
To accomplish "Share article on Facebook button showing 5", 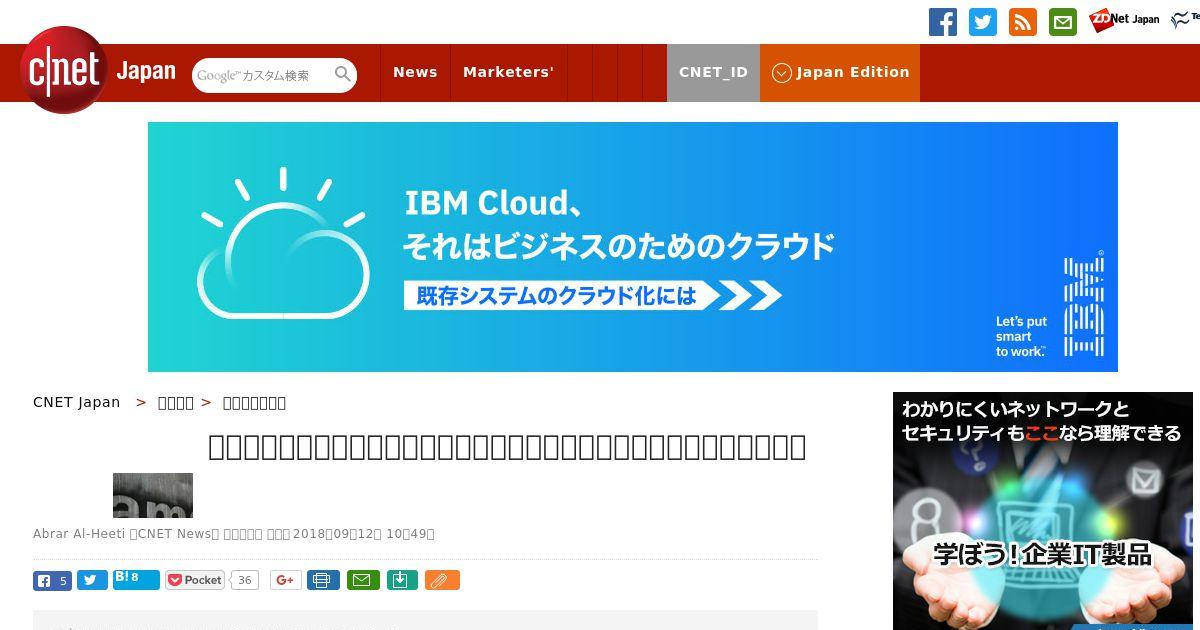I will (x=52, y=580).
